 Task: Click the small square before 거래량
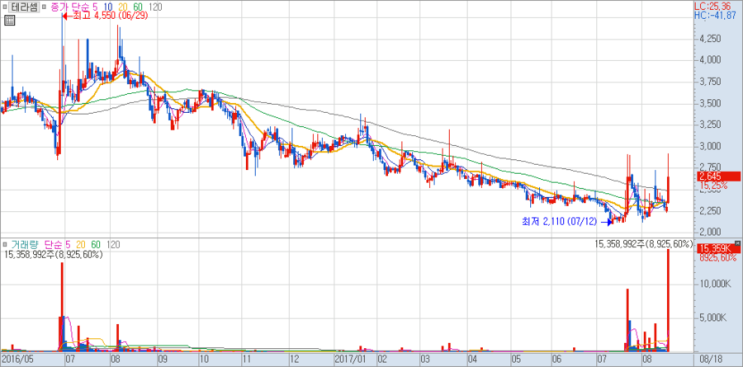click(x=5, y=244)
